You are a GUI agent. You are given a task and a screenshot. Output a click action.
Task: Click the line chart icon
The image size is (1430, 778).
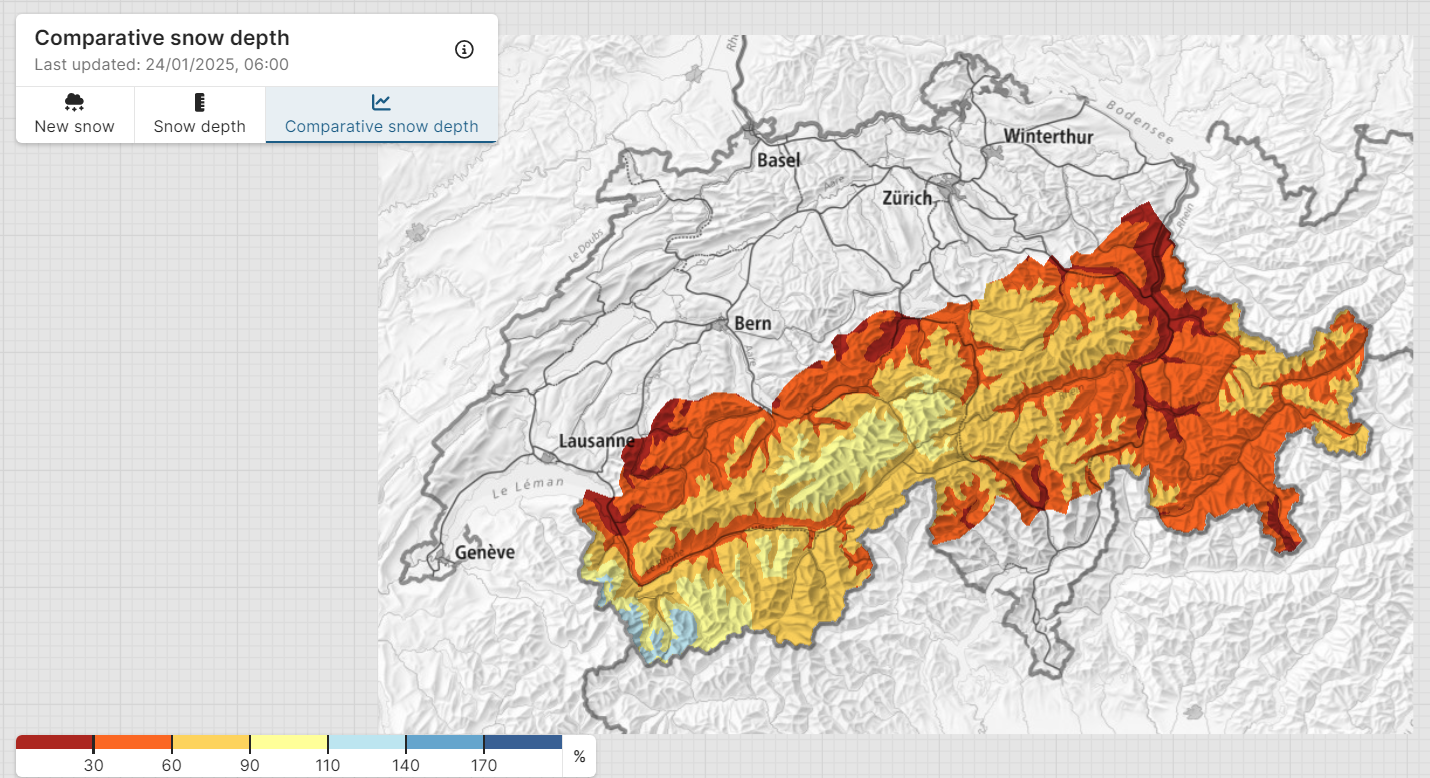point(381,102)
